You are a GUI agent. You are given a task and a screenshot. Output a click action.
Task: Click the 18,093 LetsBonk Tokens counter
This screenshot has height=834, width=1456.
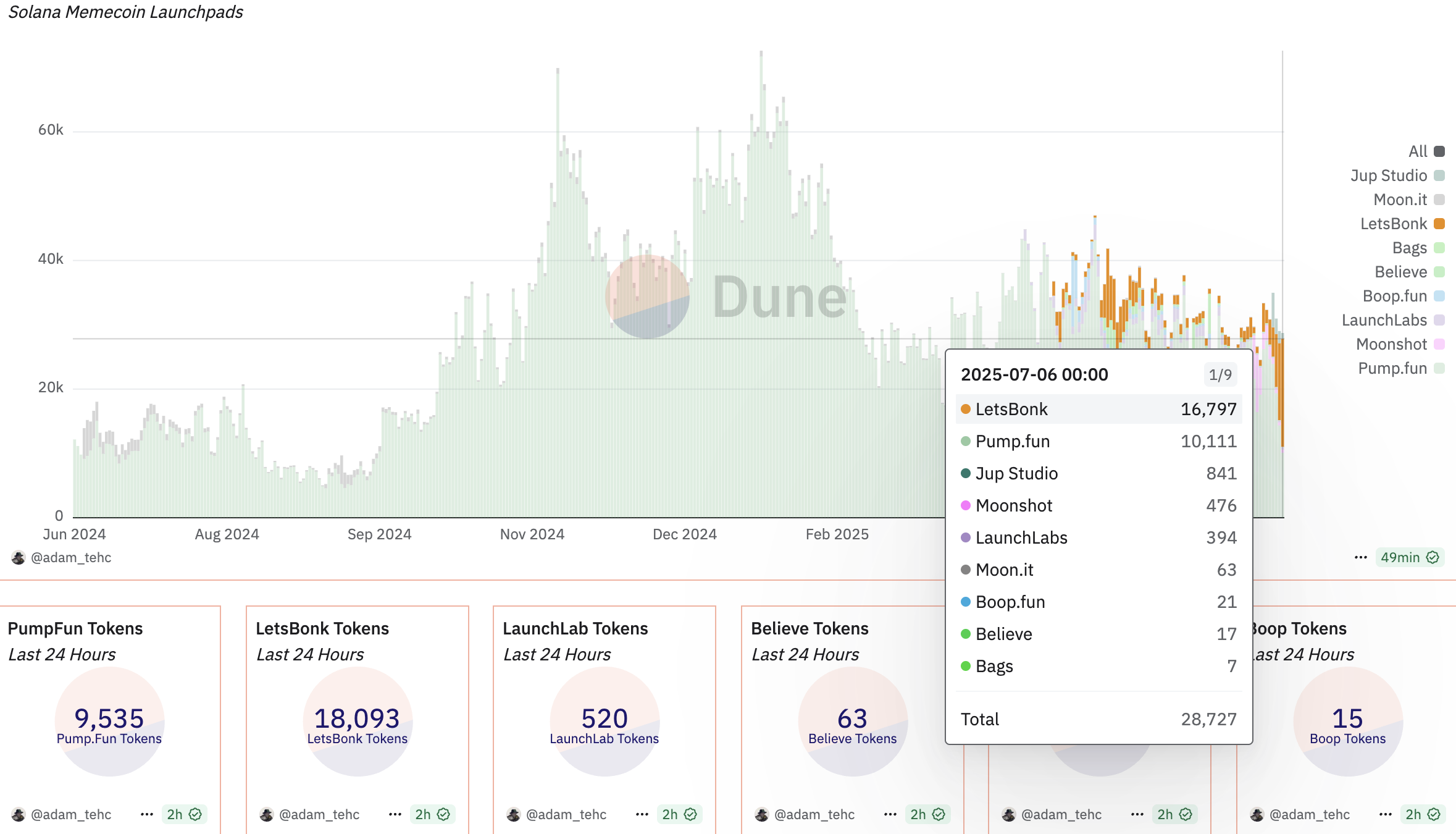(357, 718)
